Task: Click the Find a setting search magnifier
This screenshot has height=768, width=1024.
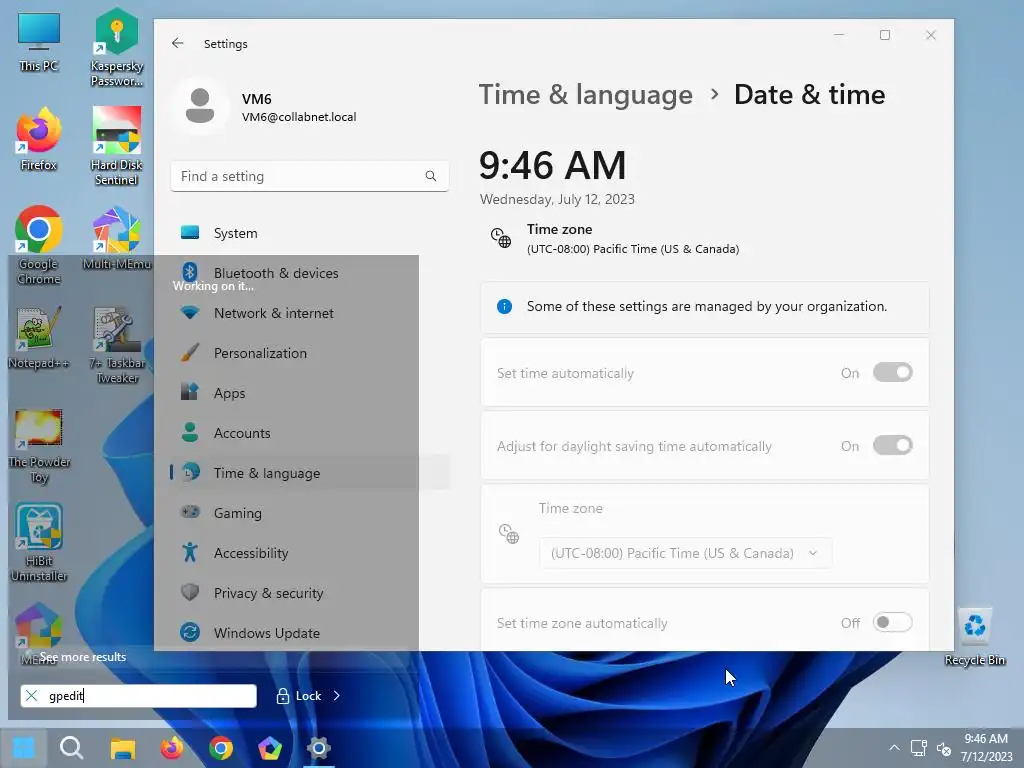Action: pyautogui.click(x=431, y=176)
